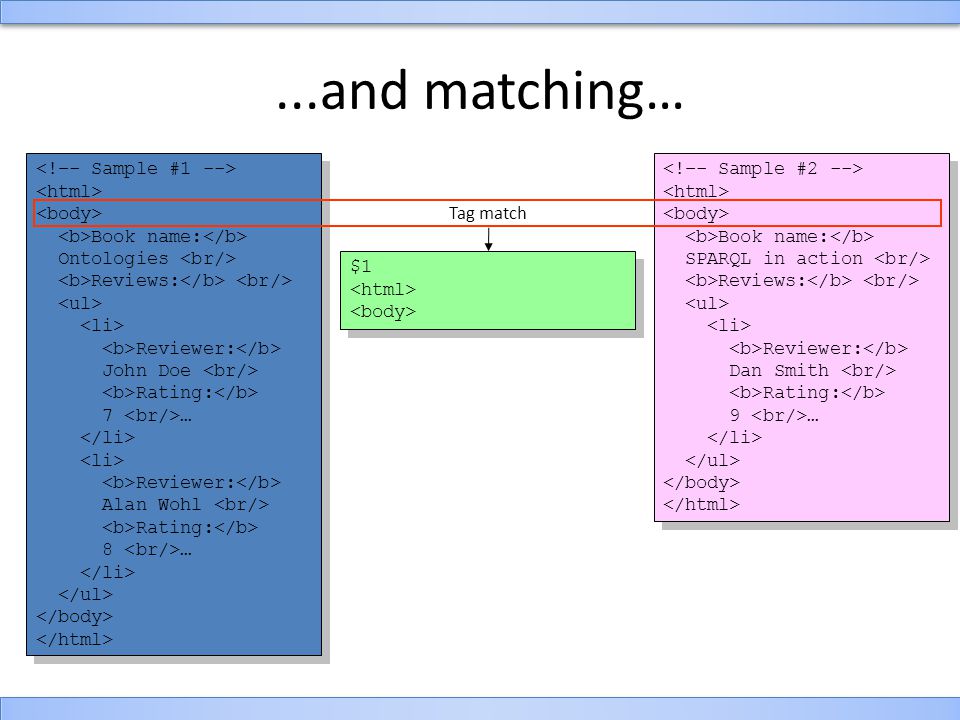
Task: Click the "Ontologies <br/>" line
Action: [147, 258]
